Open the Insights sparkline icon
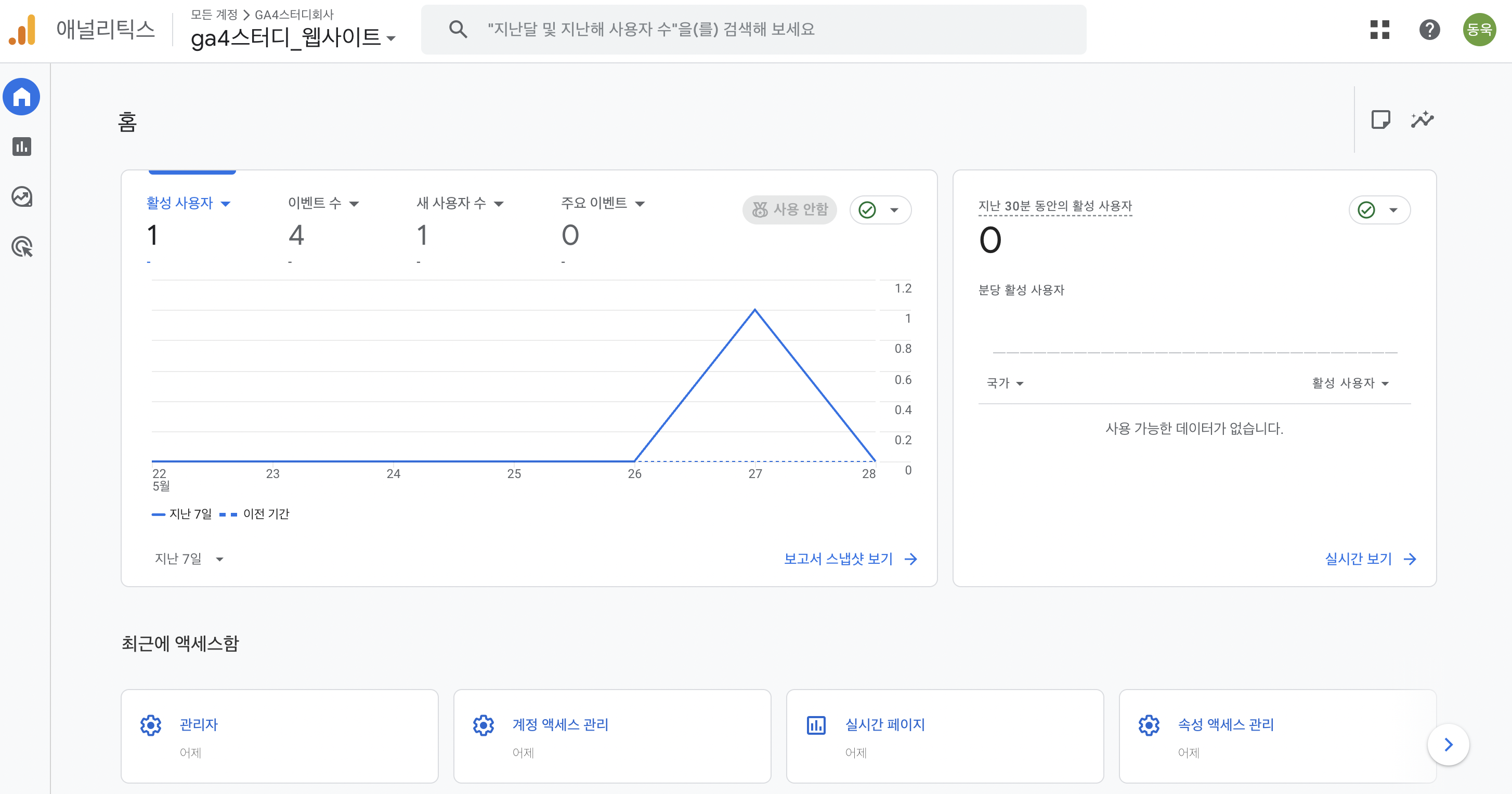Image resolution: width=1512 pixels, height=794 pixels. [1422, 120]
